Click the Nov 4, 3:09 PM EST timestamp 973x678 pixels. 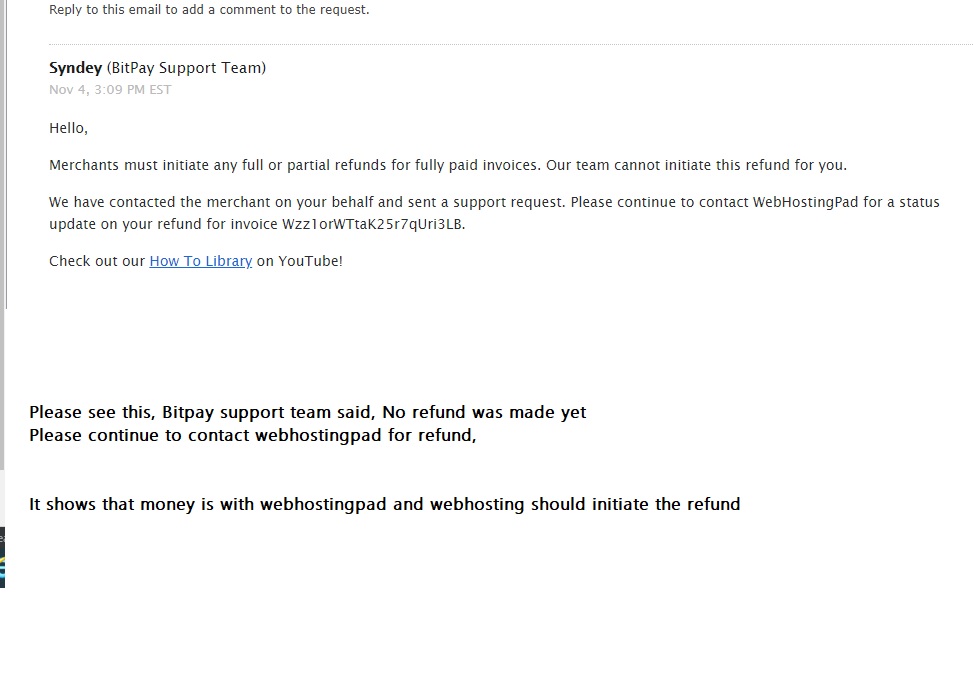pyautogui.click(x=110, y=90)
